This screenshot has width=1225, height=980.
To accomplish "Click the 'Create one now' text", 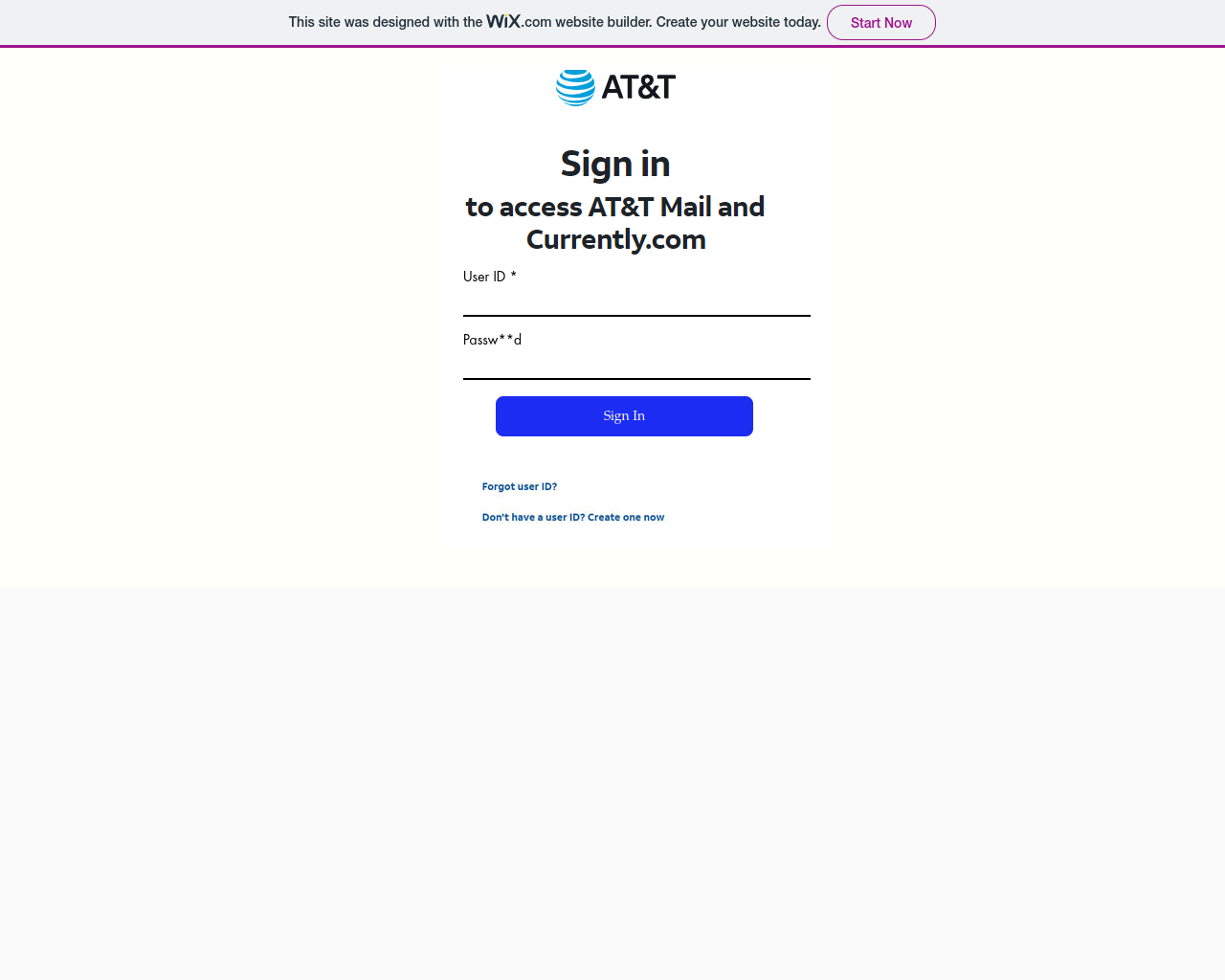I will [626, 517].
